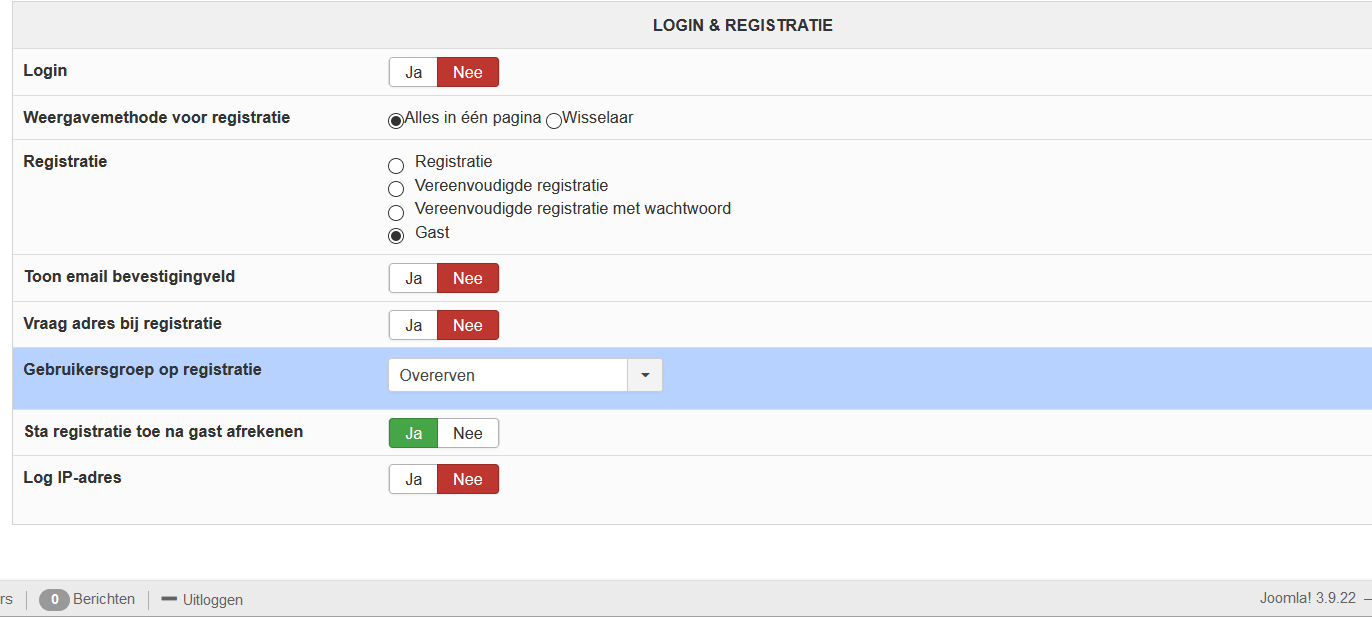This screenshot has height=617, width=1372.
Task: Click the Overerven select field
Action: click(507, 376)
